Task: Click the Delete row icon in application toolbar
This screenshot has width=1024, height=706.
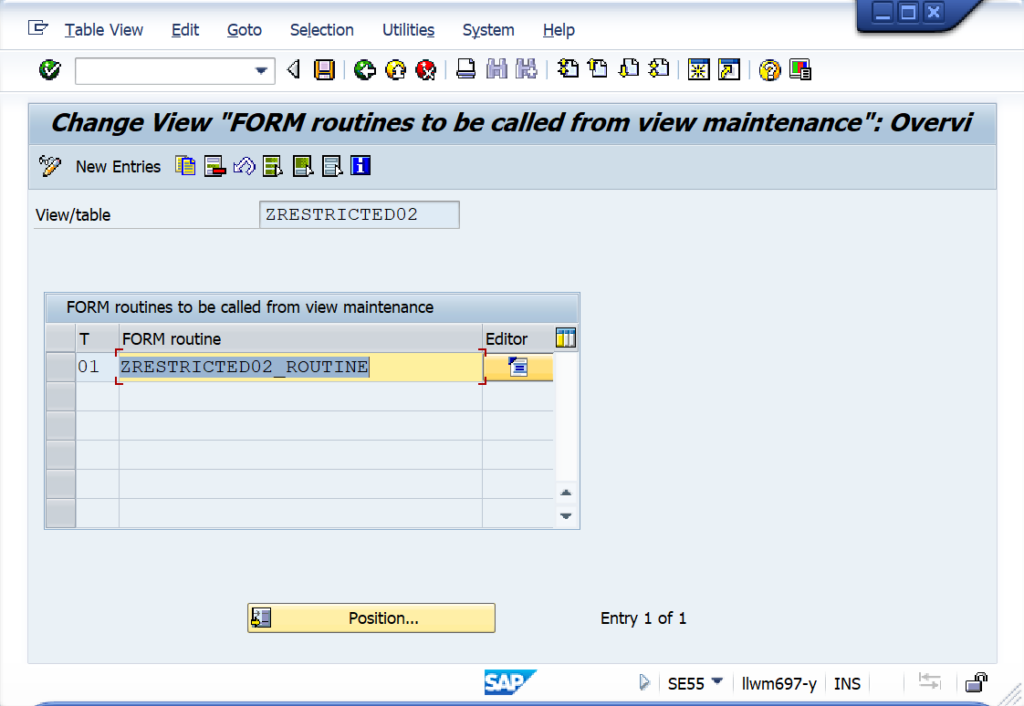Action: 213,166
